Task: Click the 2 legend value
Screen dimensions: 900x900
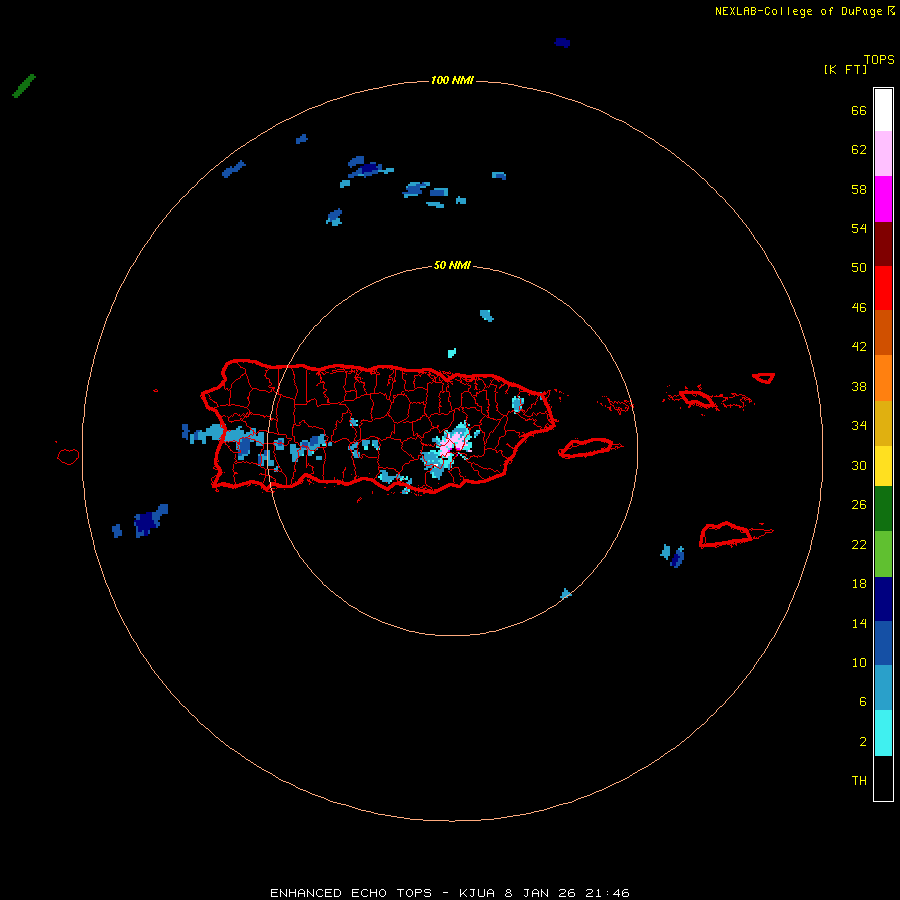Action: tap(863, 742)
